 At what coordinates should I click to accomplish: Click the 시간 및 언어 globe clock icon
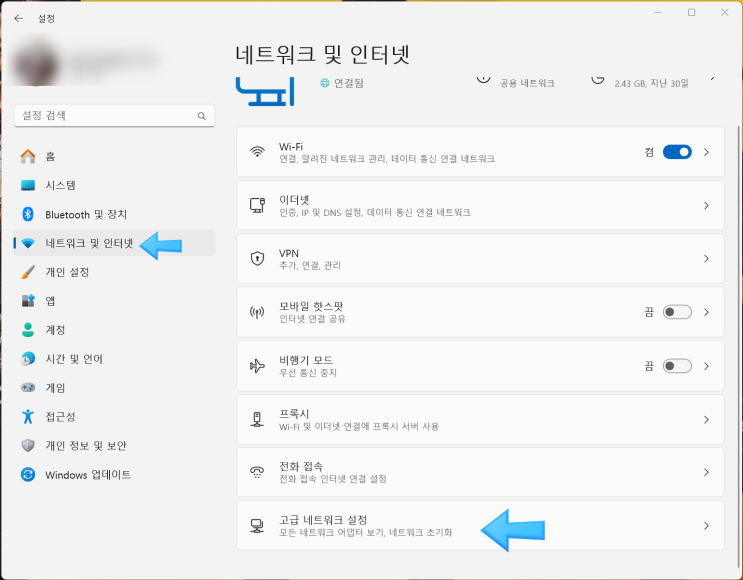point(28,359)
